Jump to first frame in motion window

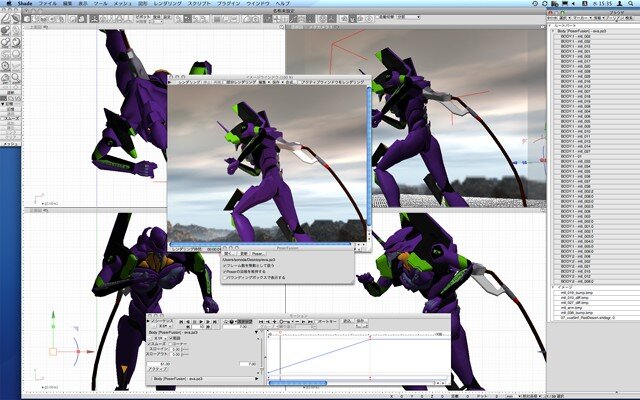point(181,322)
